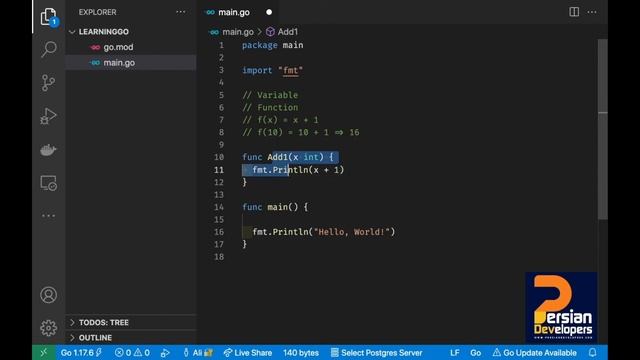
Task: Change the LF end of line sequence
Action: [455, 353]
